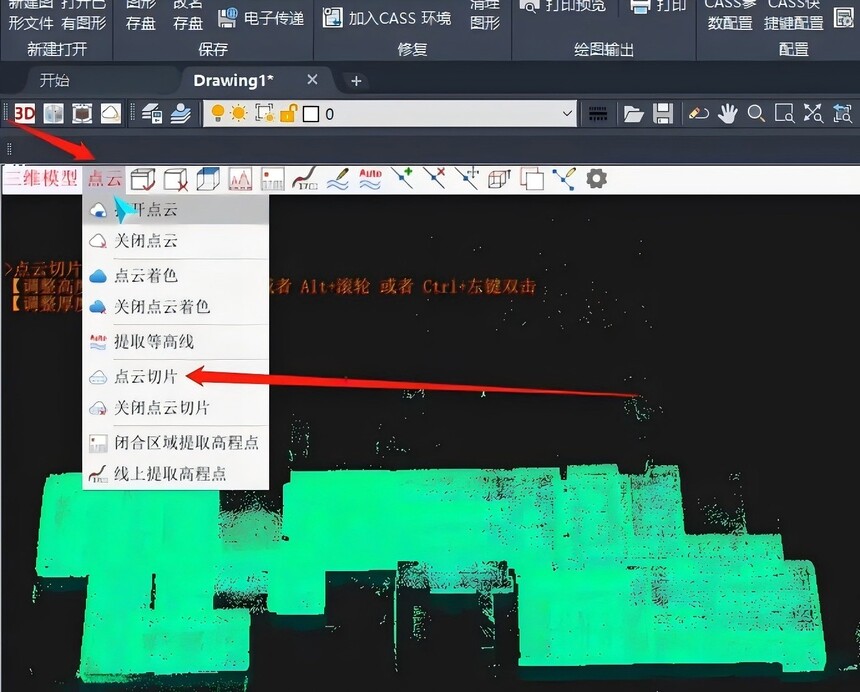Viewport: 860px width, 692px height.
Task: Toggle the layer lock padlock icon
Action: [x=288, y=114]
